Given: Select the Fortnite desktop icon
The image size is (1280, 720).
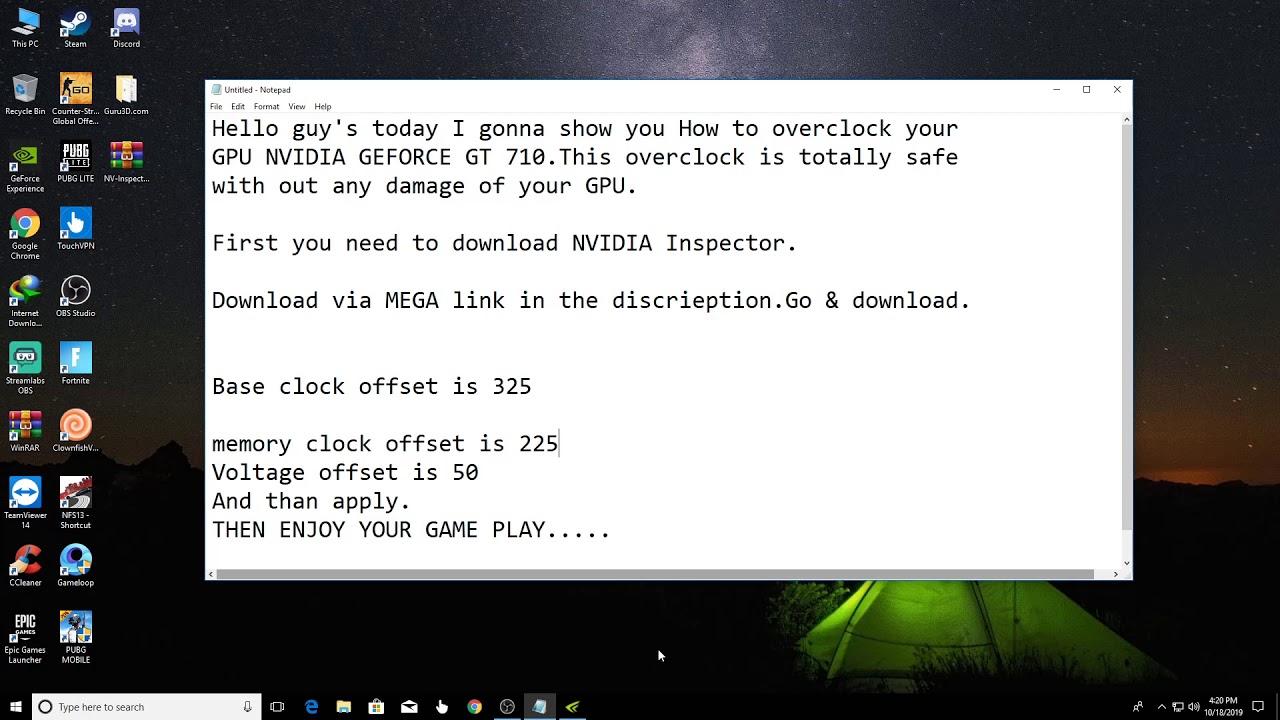Looking at the screenshot, I should click(x=75, y=363).
